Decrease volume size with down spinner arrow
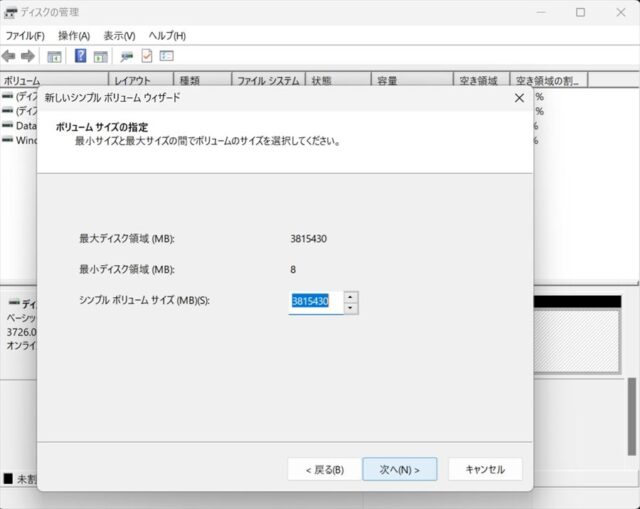The image size is (640, 509). tap(350, 308)
